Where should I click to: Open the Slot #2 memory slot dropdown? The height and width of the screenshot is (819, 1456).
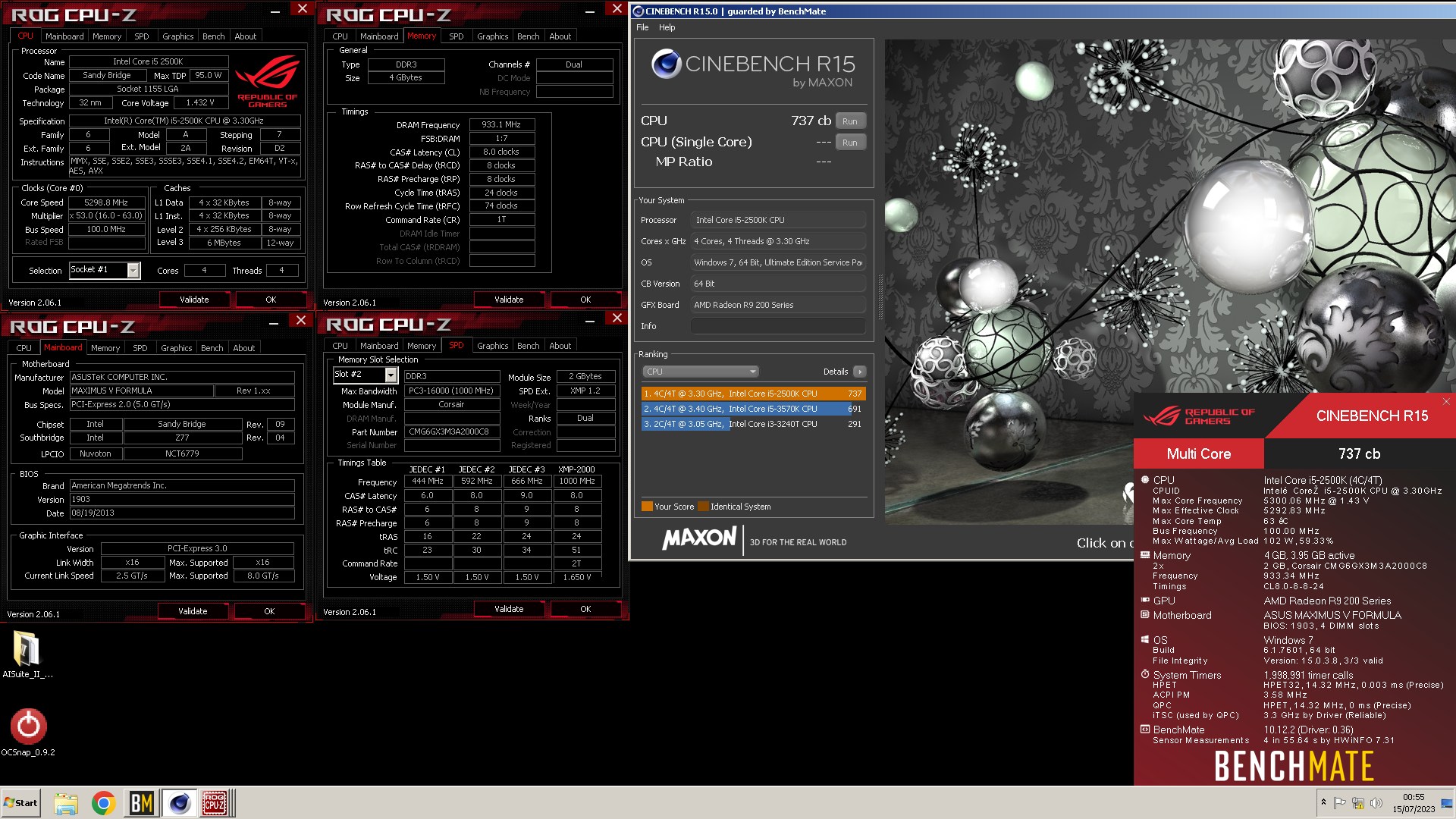point(391,375)
